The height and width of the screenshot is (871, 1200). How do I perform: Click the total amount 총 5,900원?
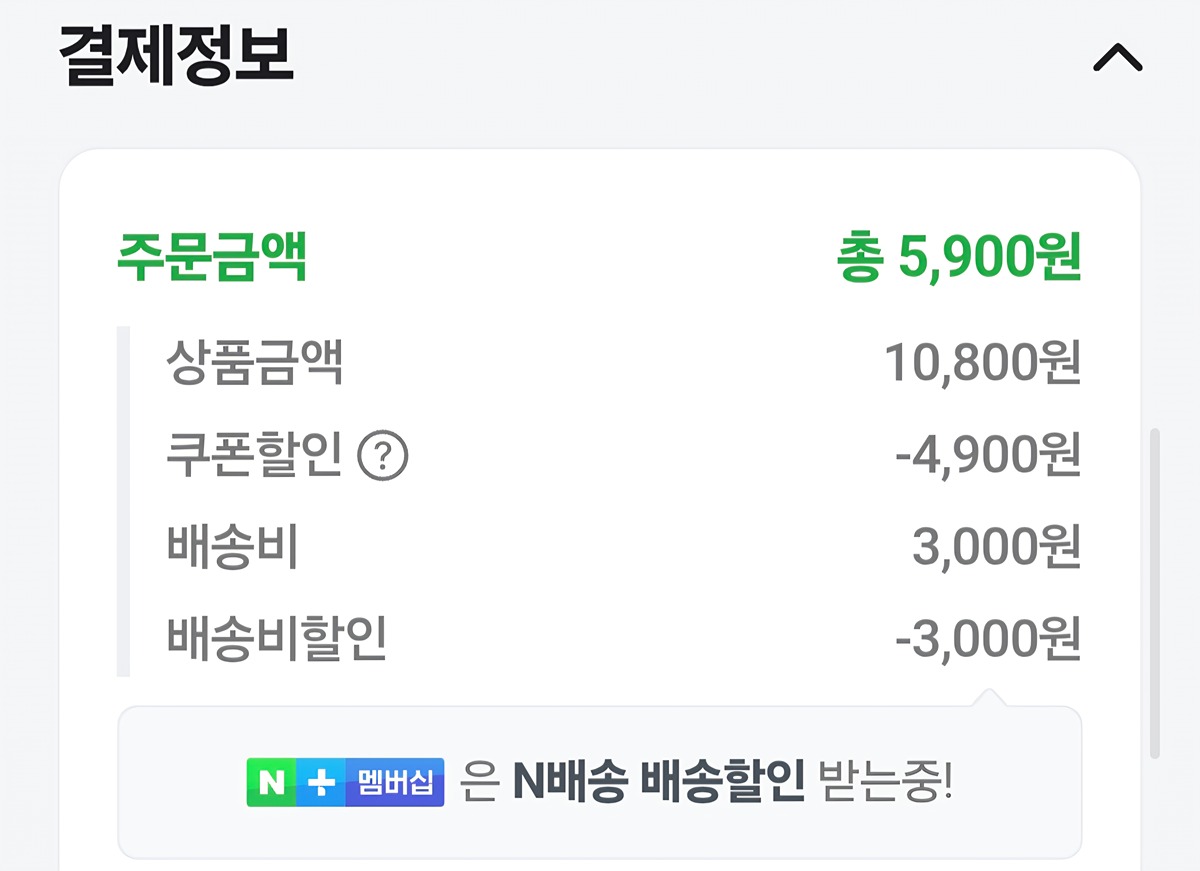(x=959, y=259)
